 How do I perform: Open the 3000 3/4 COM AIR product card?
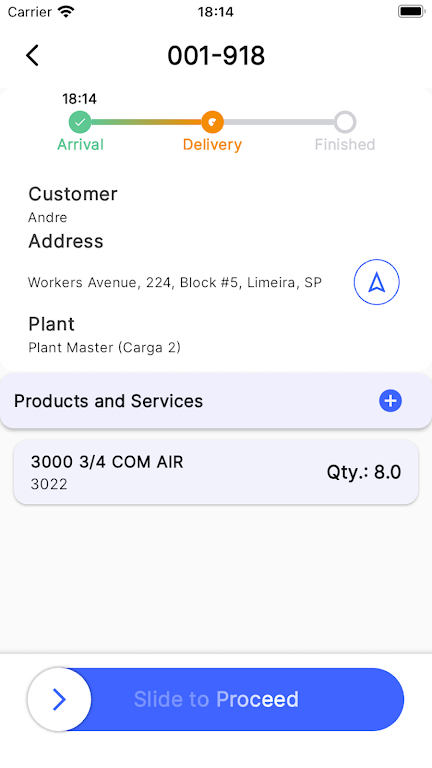point(216,472)
